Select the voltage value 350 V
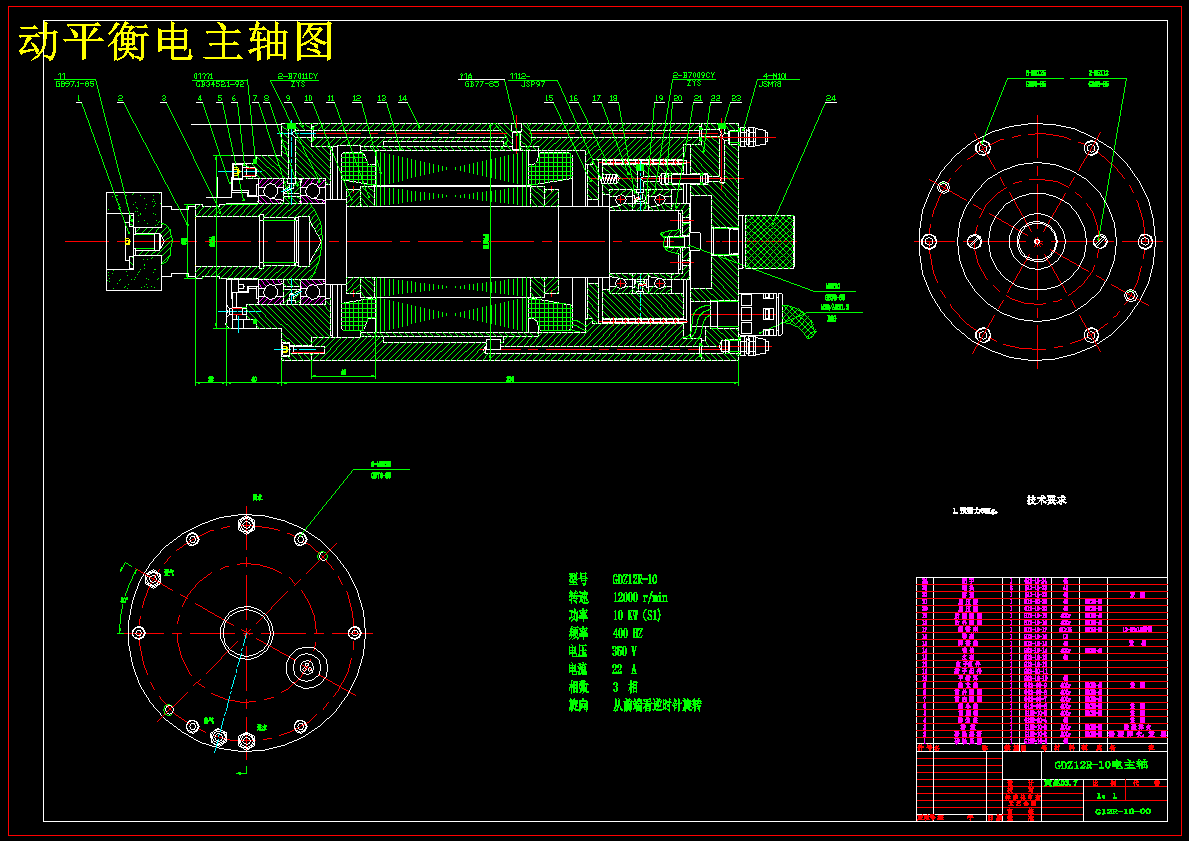Image resolution: width=1189 pixels, height=841 pixels. tap(624, 651)
